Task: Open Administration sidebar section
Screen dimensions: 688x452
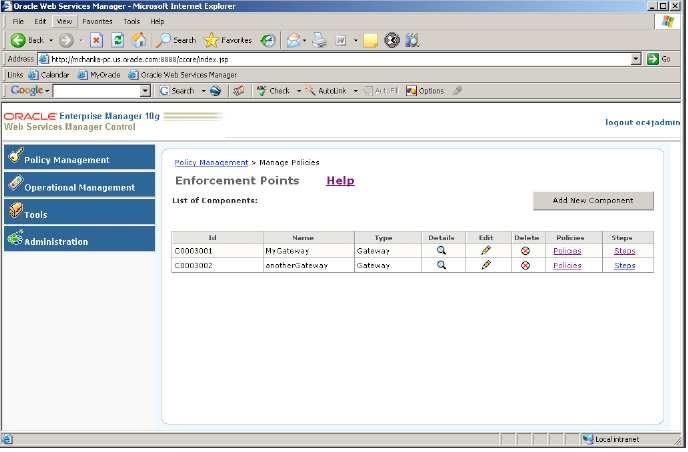Action: tap(79, 239)
